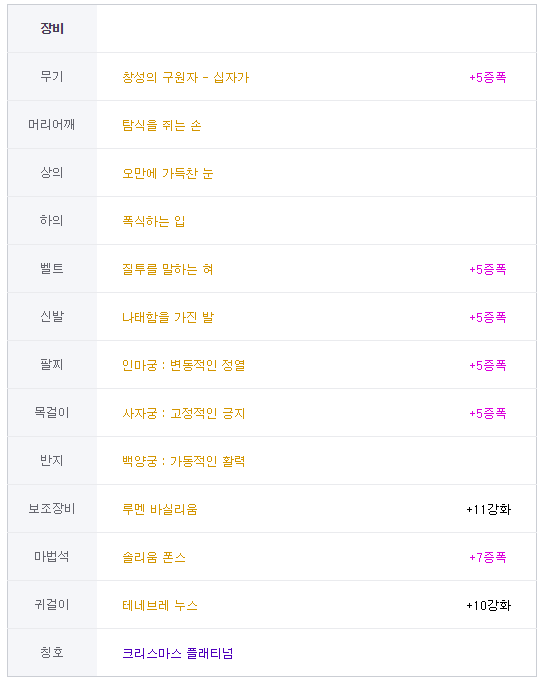Viewport: 543px width, 684px height.
Task: Click the +11강화 value for 보조장비
Action: [x=488, y=509]
